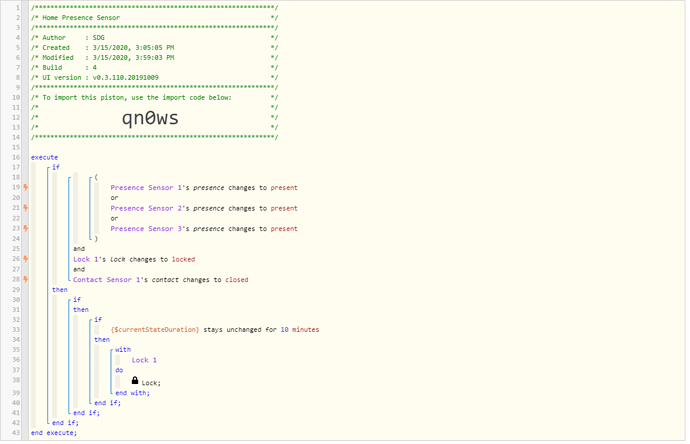The image size is (690, 444).
Task: Click the 'then' keyword on line 31
Action: point(81,309)
